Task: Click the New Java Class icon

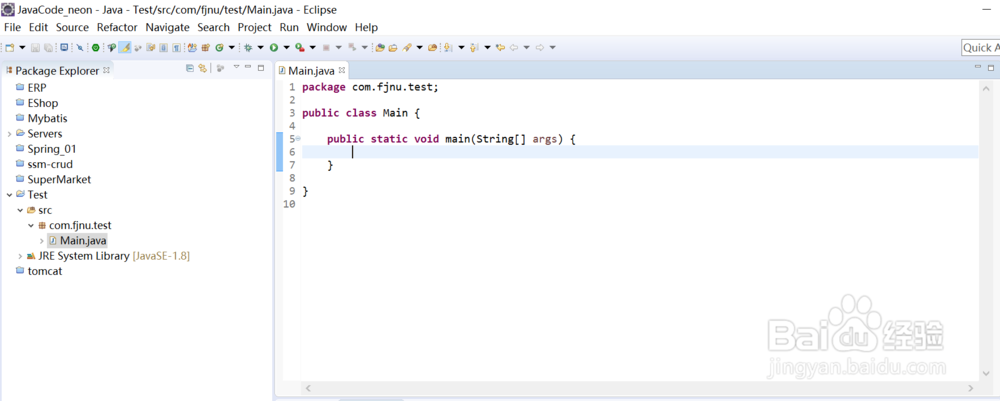Action: coord(219,47)
